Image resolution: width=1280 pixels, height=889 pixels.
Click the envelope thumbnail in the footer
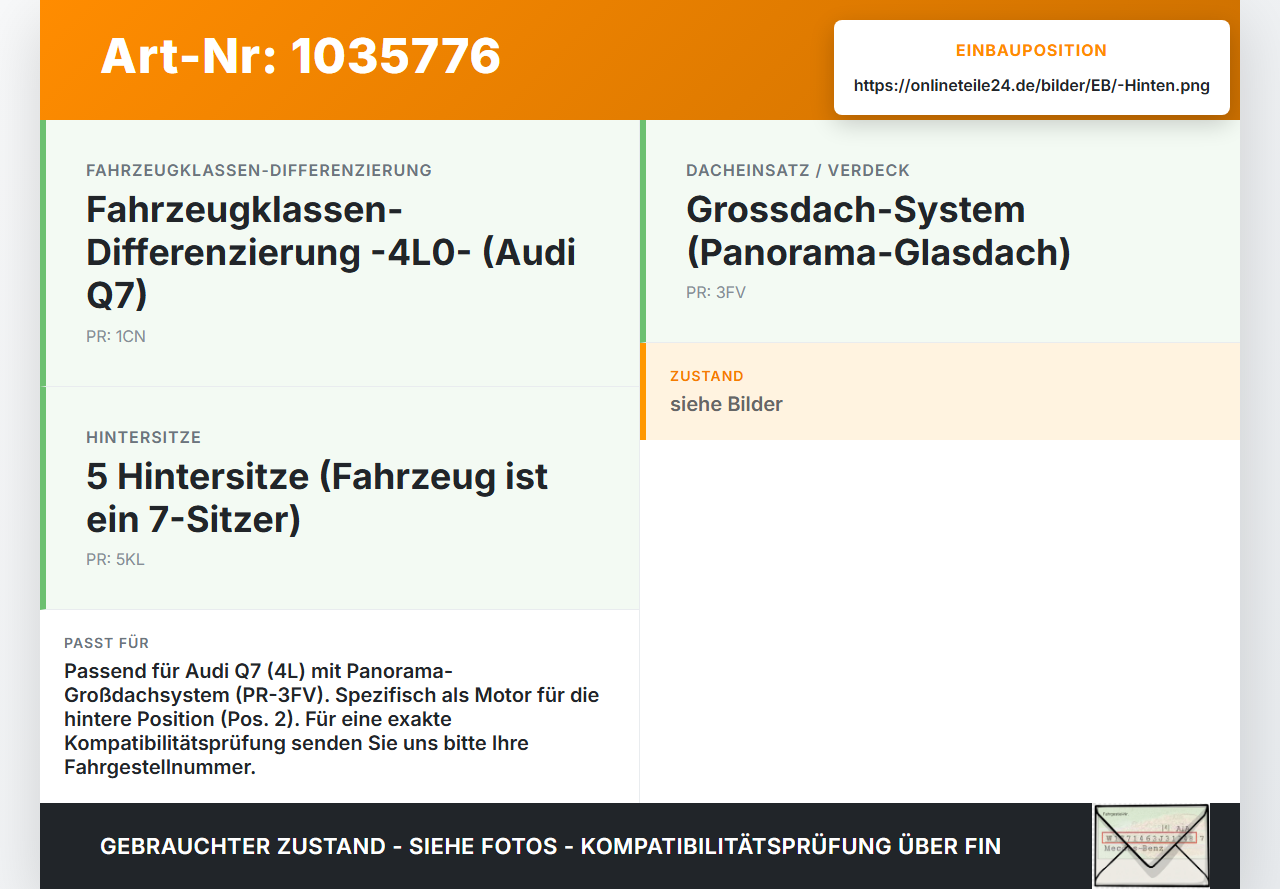1151,846
